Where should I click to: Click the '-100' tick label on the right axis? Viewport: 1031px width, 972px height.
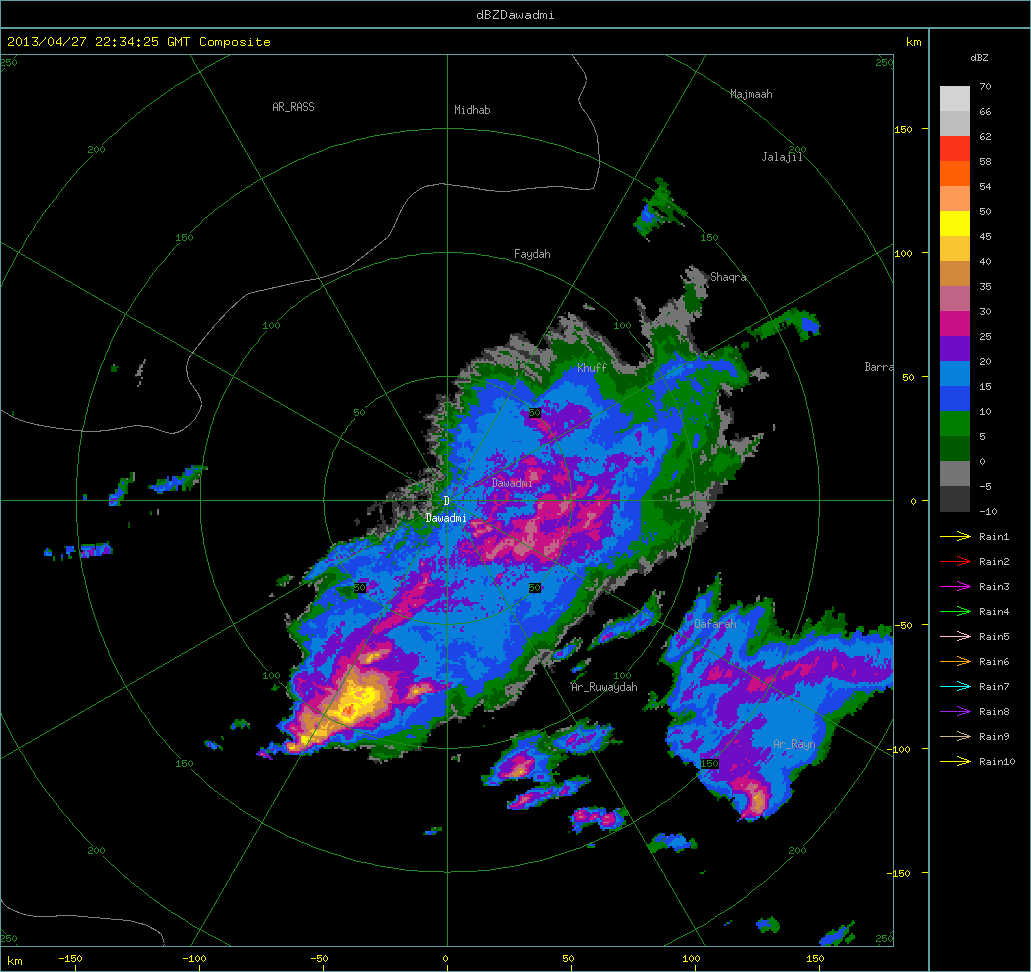[x=898, y=749]
